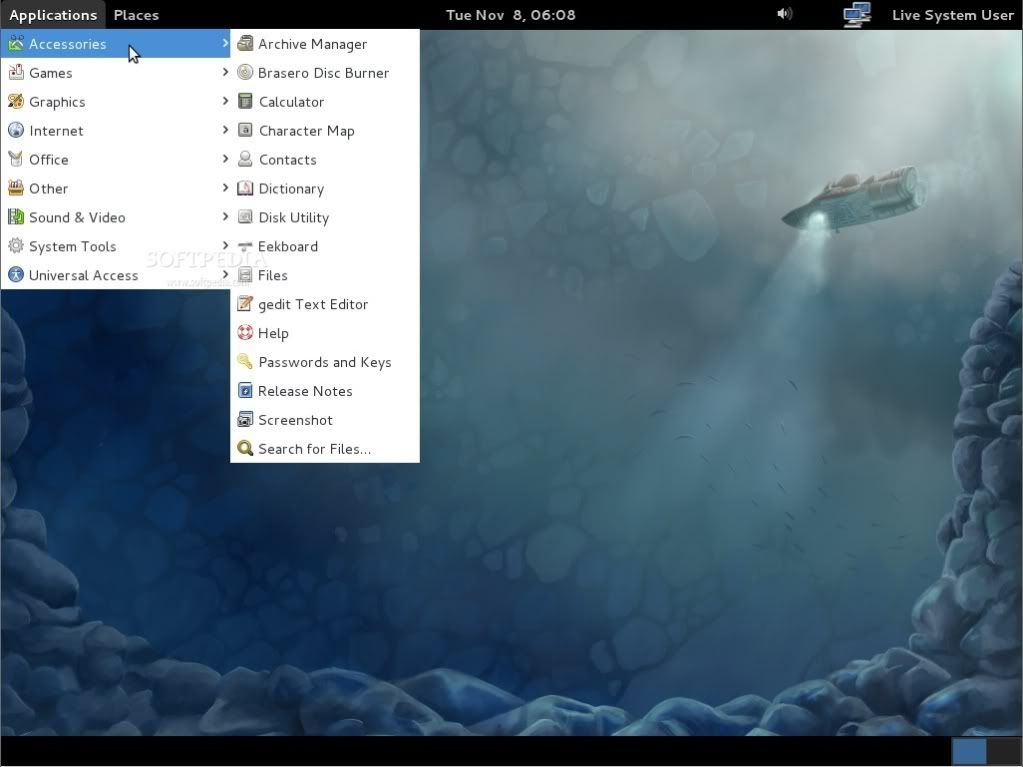This screenshot has height=767, width=1023.
Task: Expand the Internet submenu arrow
Action: tap(225, 130)
